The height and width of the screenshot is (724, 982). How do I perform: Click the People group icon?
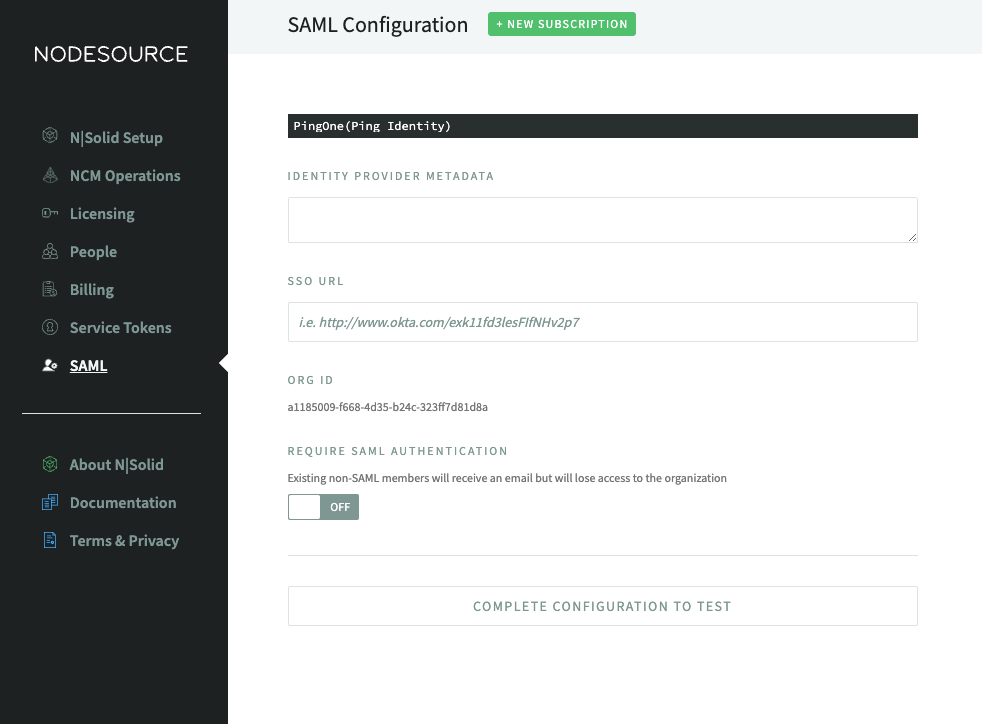(x=50, y=251)
